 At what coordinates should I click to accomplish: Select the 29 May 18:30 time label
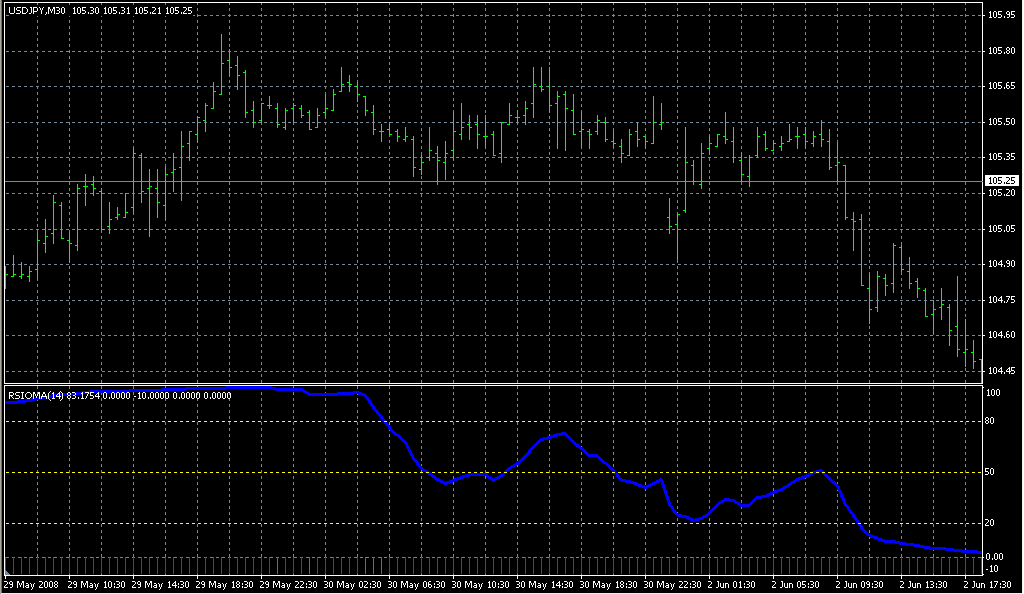click(x=224, y=584)
